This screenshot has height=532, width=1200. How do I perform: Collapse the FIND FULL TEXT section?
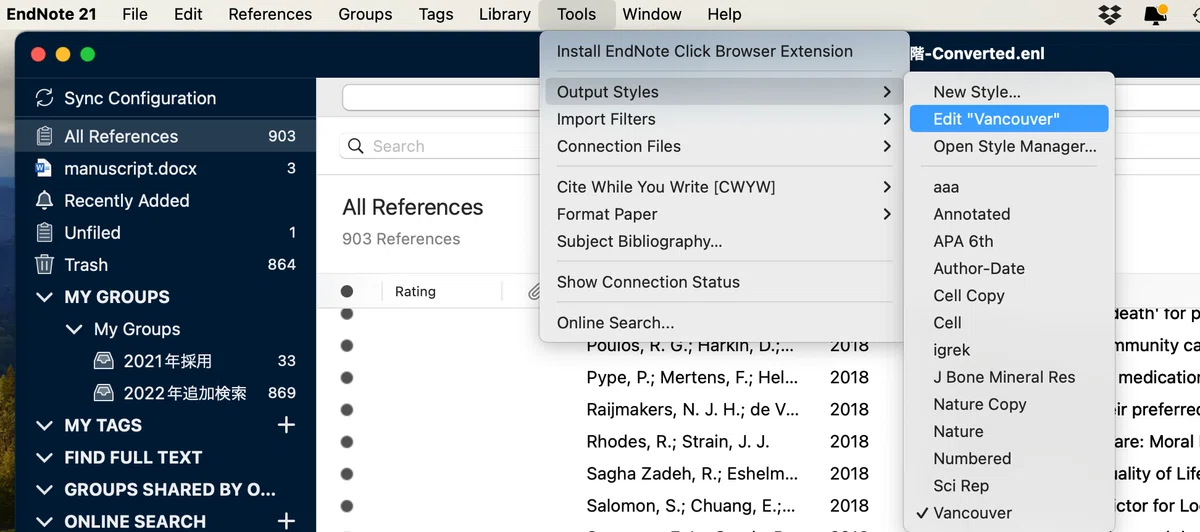point(44,457)
